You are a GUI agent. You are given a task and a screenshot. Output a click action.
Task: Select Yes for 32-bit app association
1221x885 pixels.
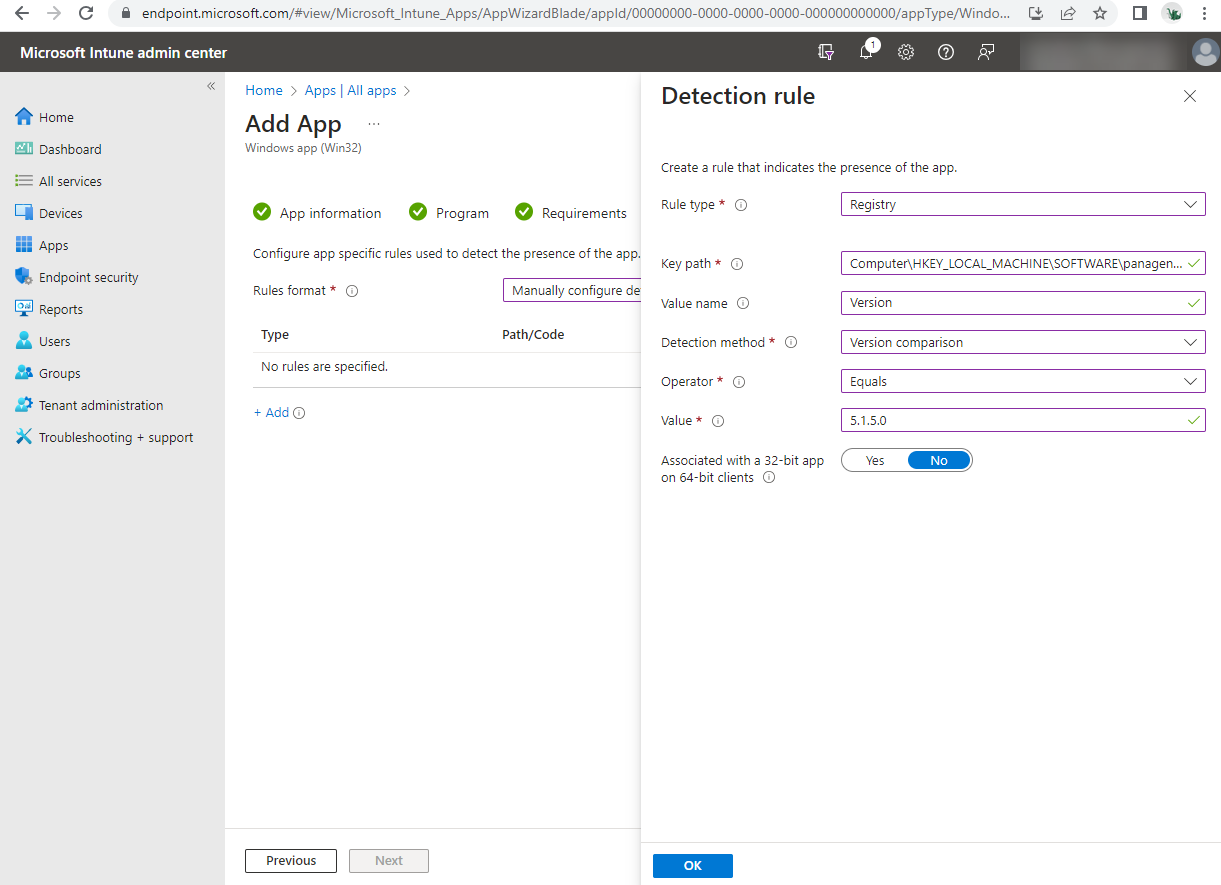click(x=875, y=461)
